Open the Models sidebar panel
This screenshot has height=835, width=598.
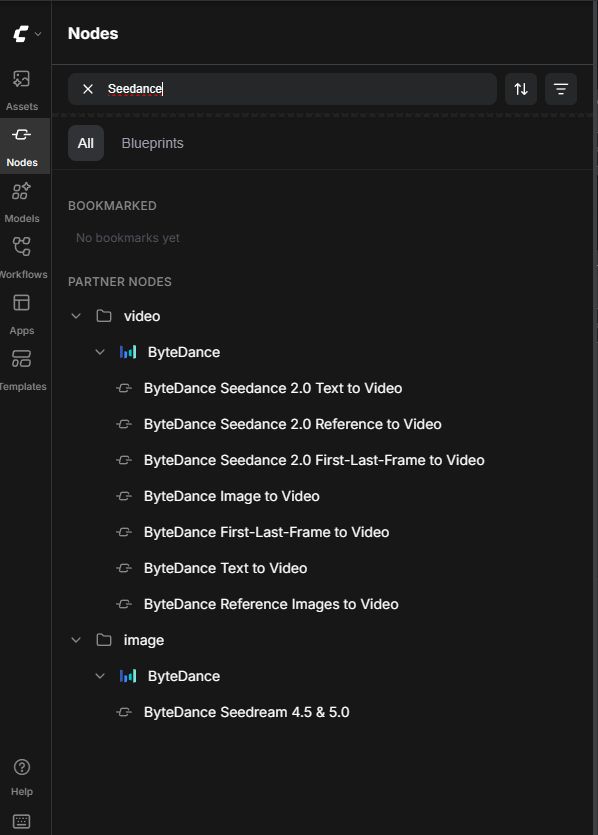pyautogui.click(x=22, y=202)
